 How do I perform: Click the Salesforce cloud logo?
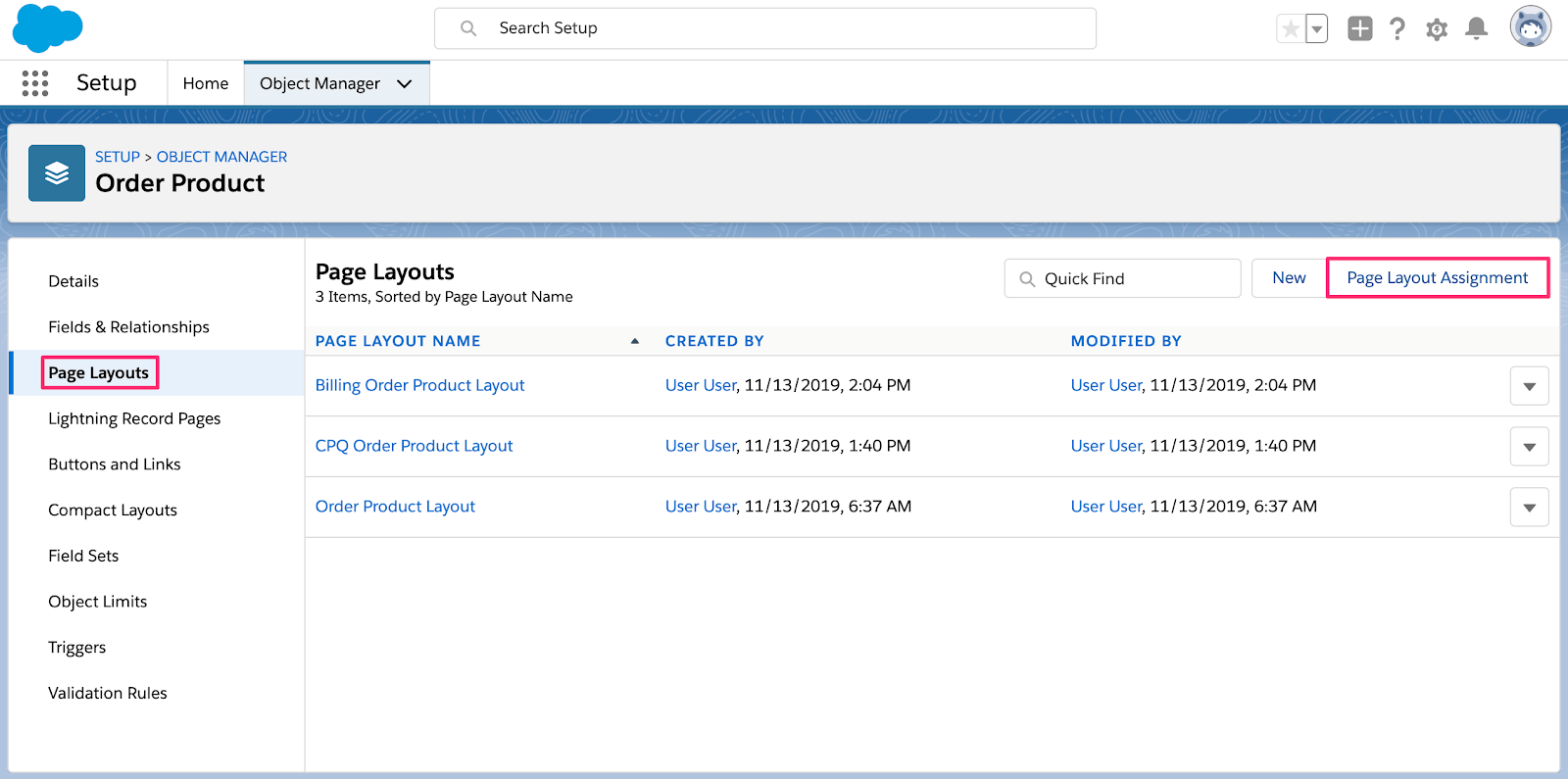point(47,28)
